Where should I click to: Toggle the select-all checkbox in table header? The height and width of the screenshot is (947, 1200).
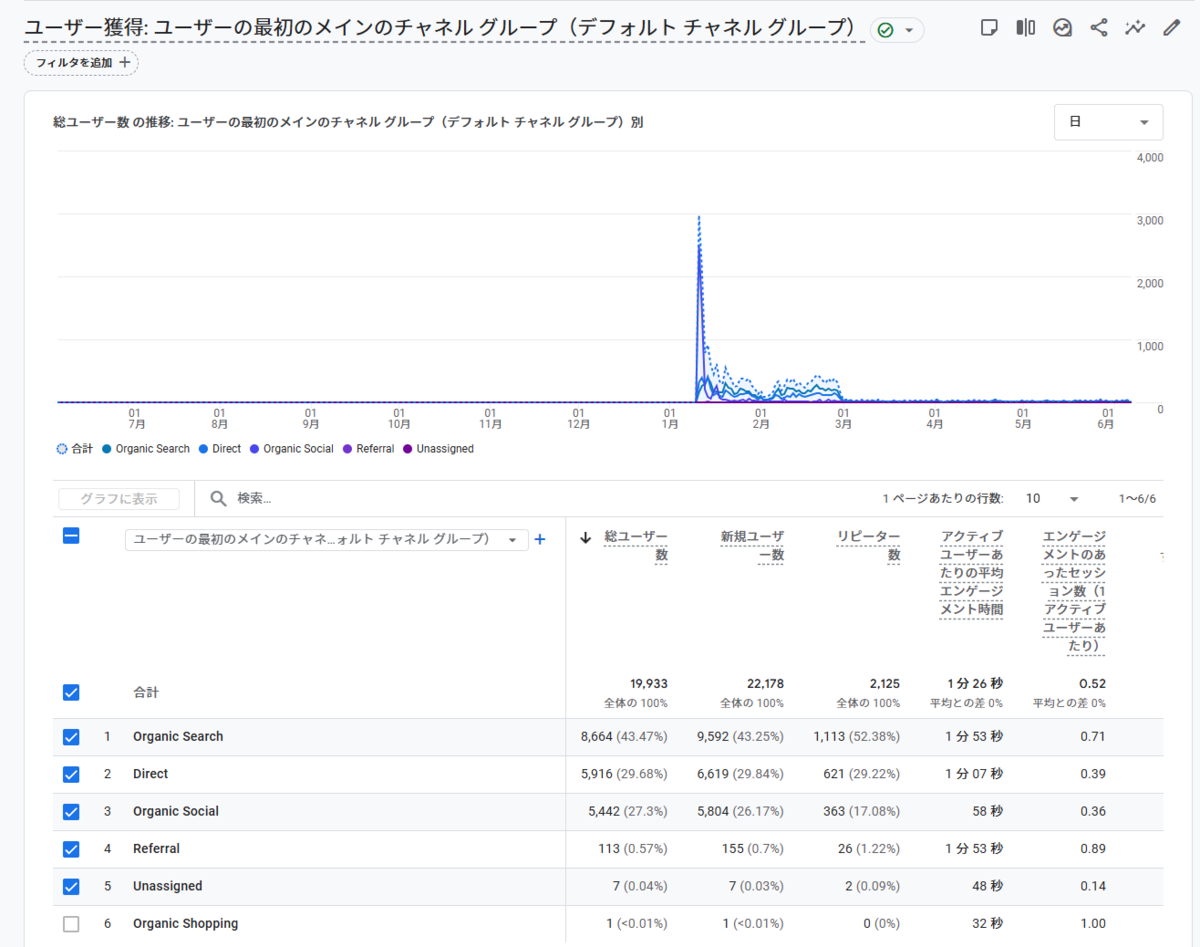71,536
